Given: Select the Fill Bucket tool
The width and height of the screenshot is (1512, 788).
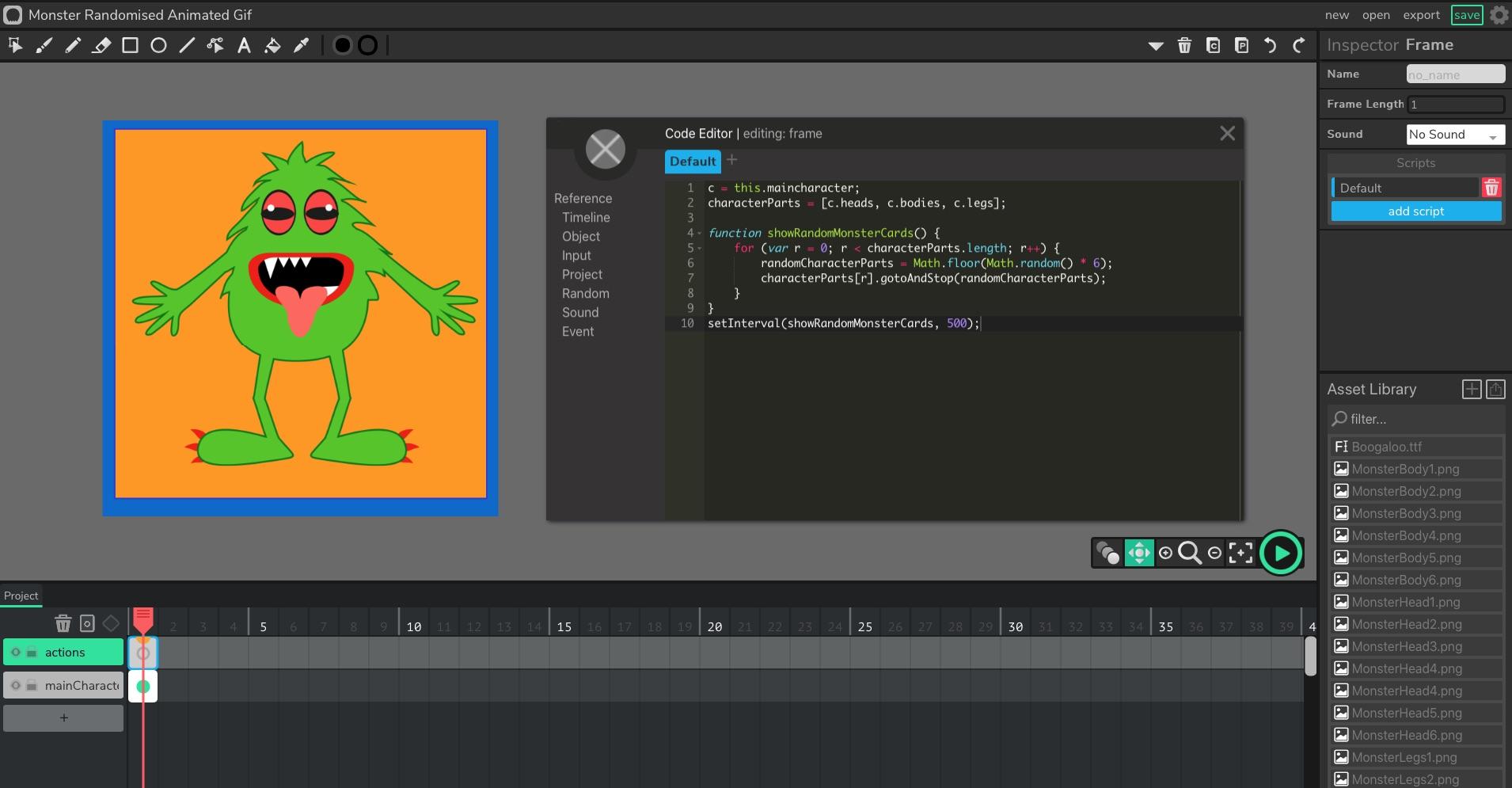Looking at the screenshot, I should pos(272,45).
